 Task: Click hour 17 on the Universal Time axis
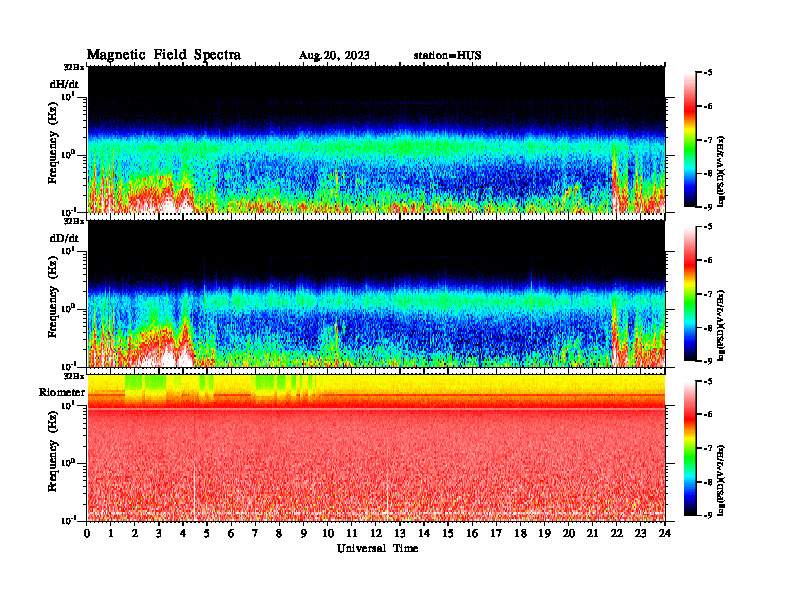[496, 534]
